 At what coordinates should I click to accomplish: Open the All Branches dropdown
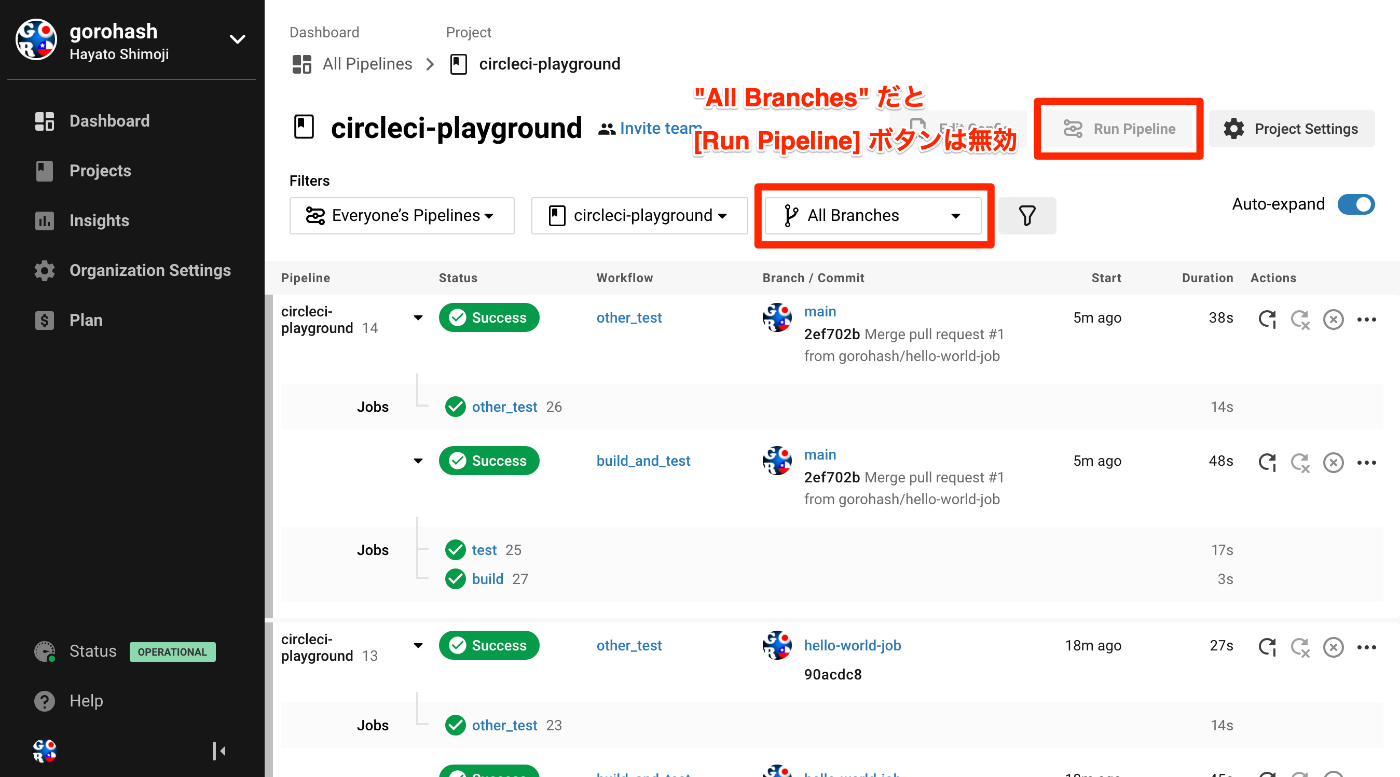click(873, 216)
